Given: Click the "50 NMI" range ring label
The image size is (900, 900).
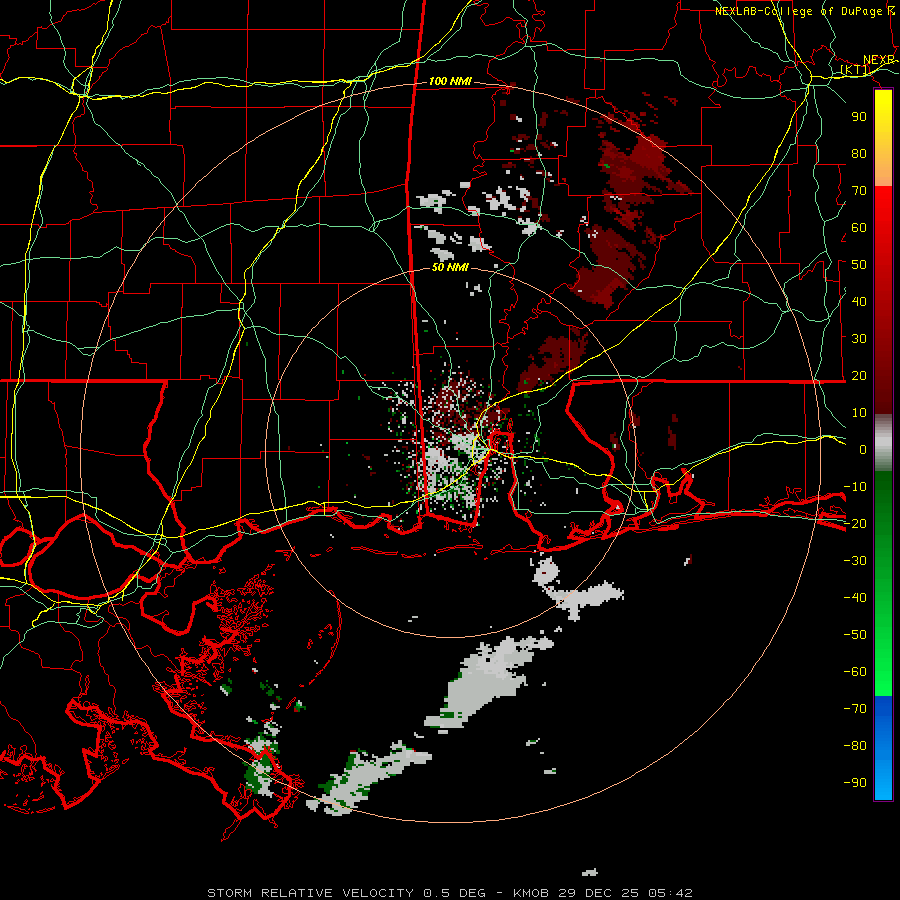Looking at the screenshot, I should point(450,267).
